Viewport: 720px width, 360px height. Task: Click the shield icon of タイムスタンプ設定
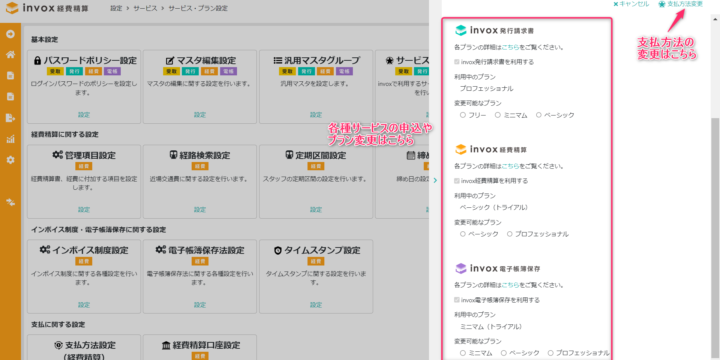click(x=277, y=250)
